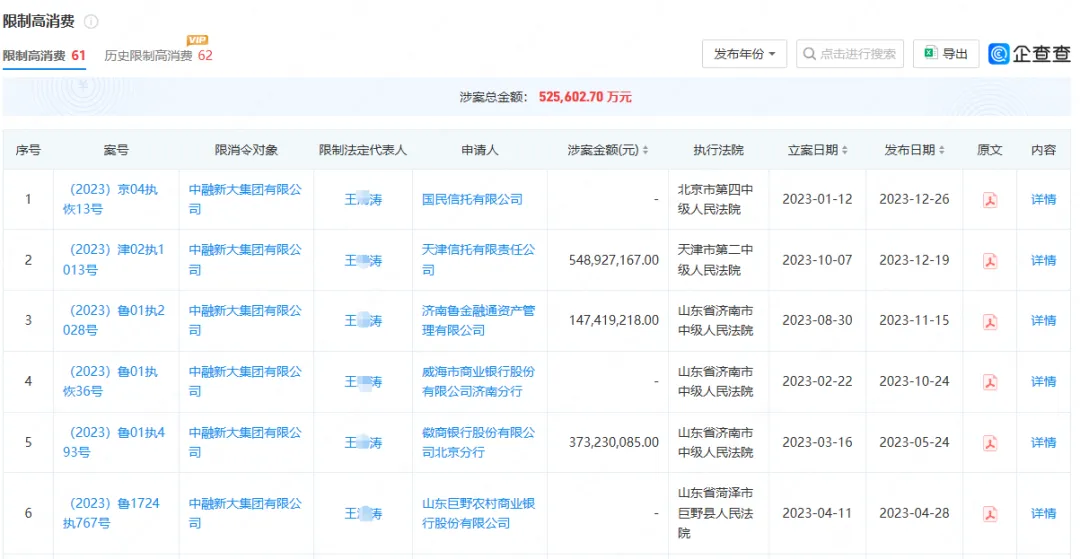View 详情 for row 4 威海市商业银行
The width and height of the screenshot is (1080, 559).
[1043, 381]
